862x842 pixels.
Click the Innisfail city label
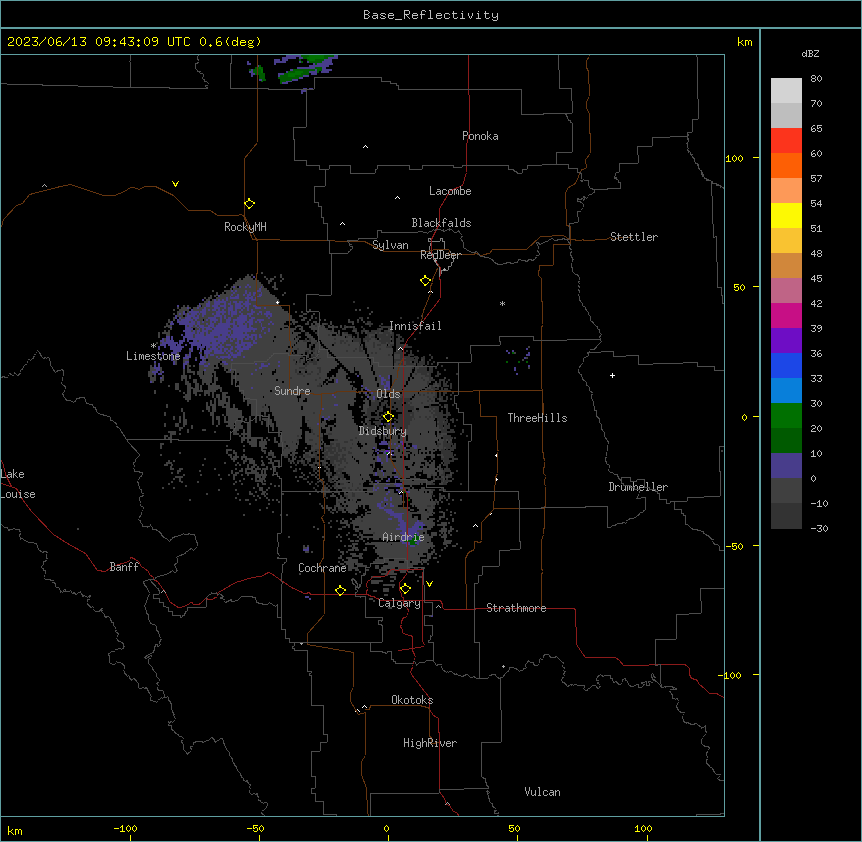(x=415, y=326)
